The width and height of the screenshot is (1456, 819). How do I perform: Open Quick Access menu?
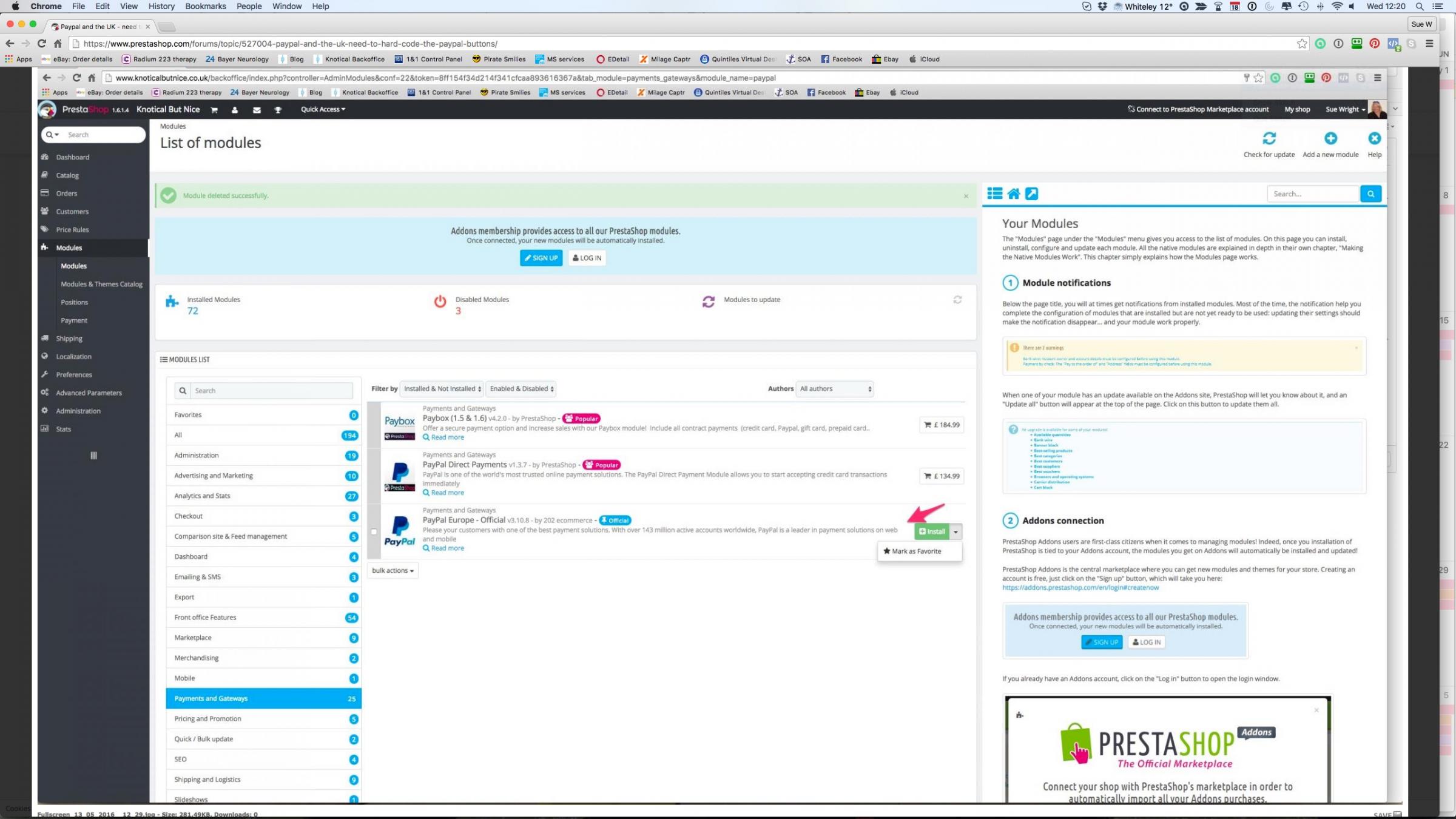click(323, 110)
